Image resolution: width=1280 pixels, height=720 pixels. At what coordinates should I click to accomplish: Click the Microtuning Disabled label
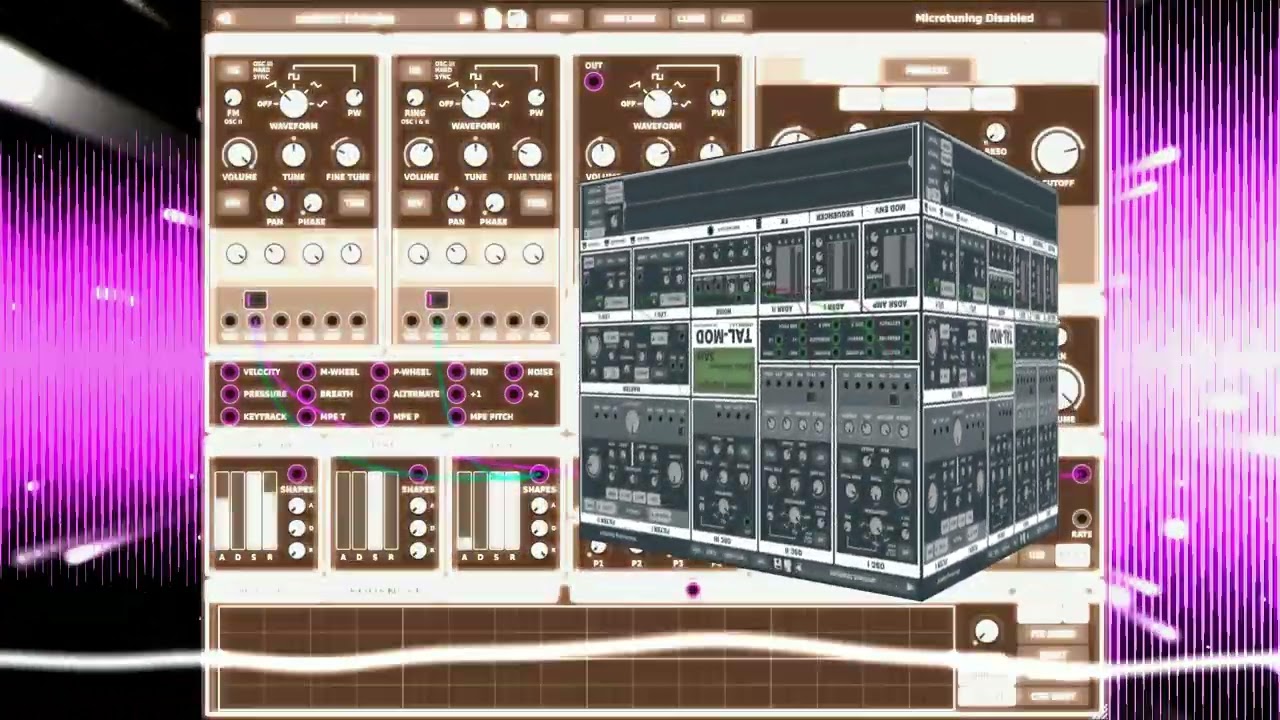[974, 18]
